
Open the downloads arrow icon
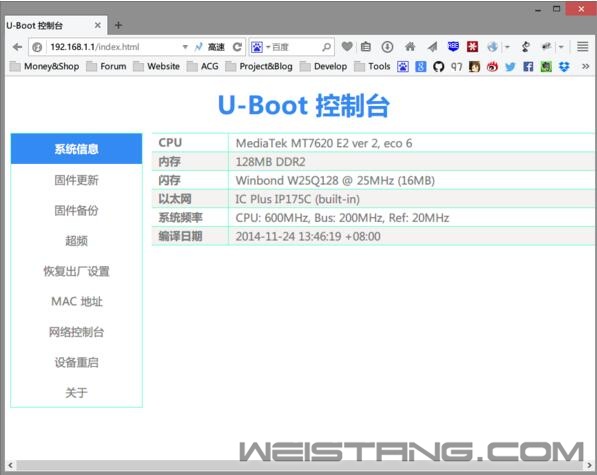387,47
